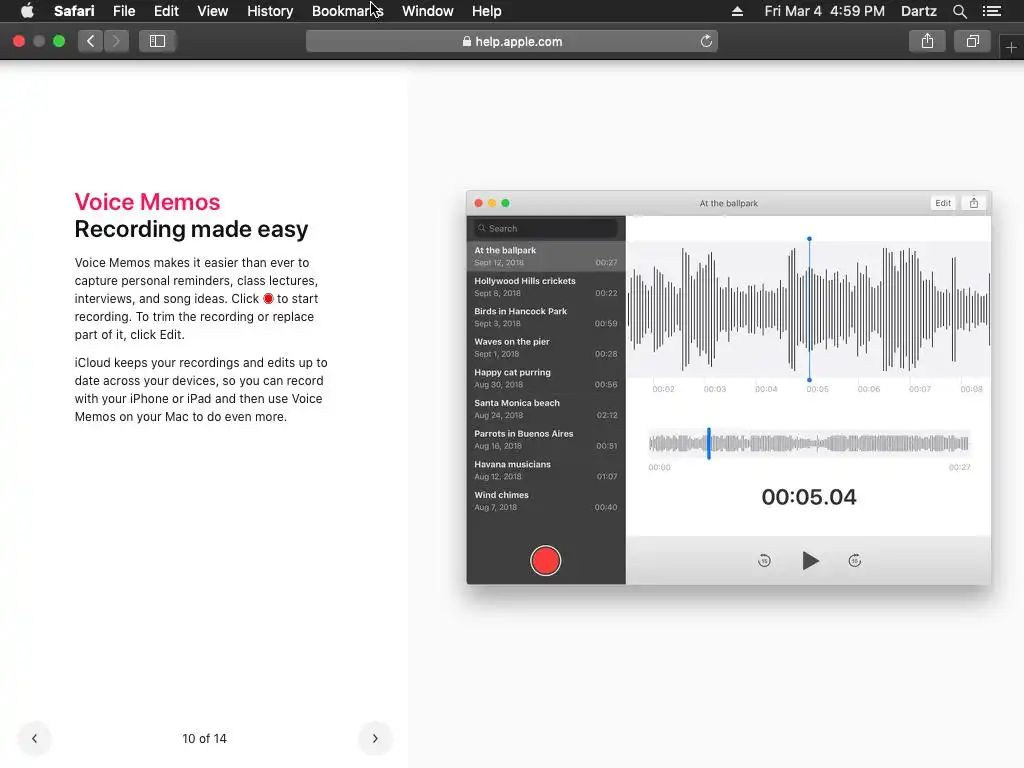
Task: Open Spotlight search magnifier
Action: click(959, 11)
